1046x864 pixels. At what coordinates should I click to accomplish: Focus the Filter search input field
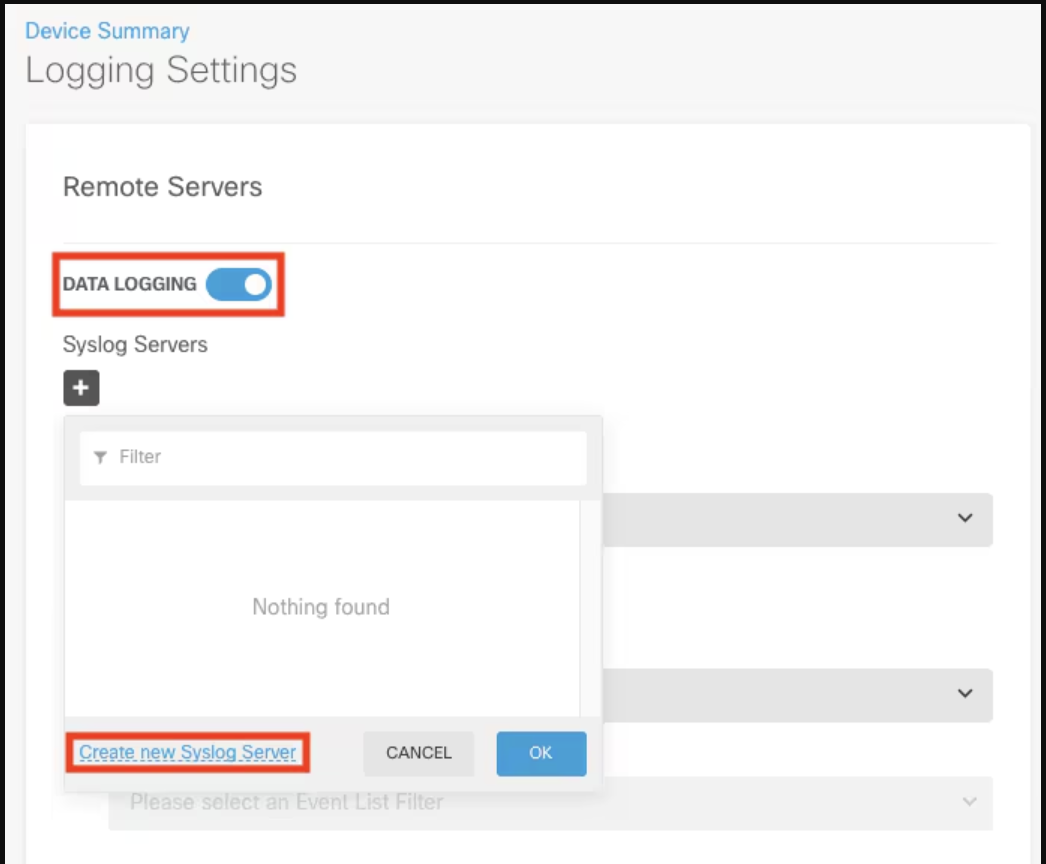click(340, 457)
